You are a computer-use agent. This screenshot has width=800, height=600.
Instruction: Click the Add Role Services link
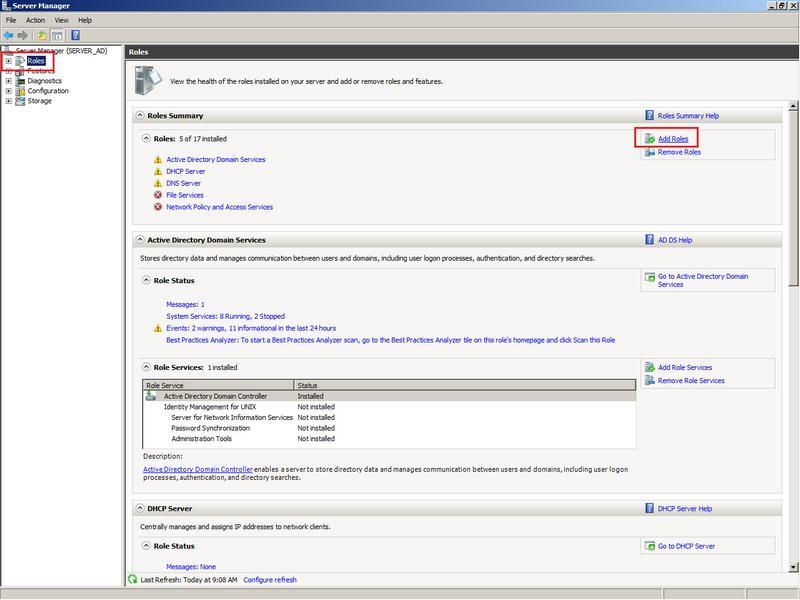(x=685, y=367)
